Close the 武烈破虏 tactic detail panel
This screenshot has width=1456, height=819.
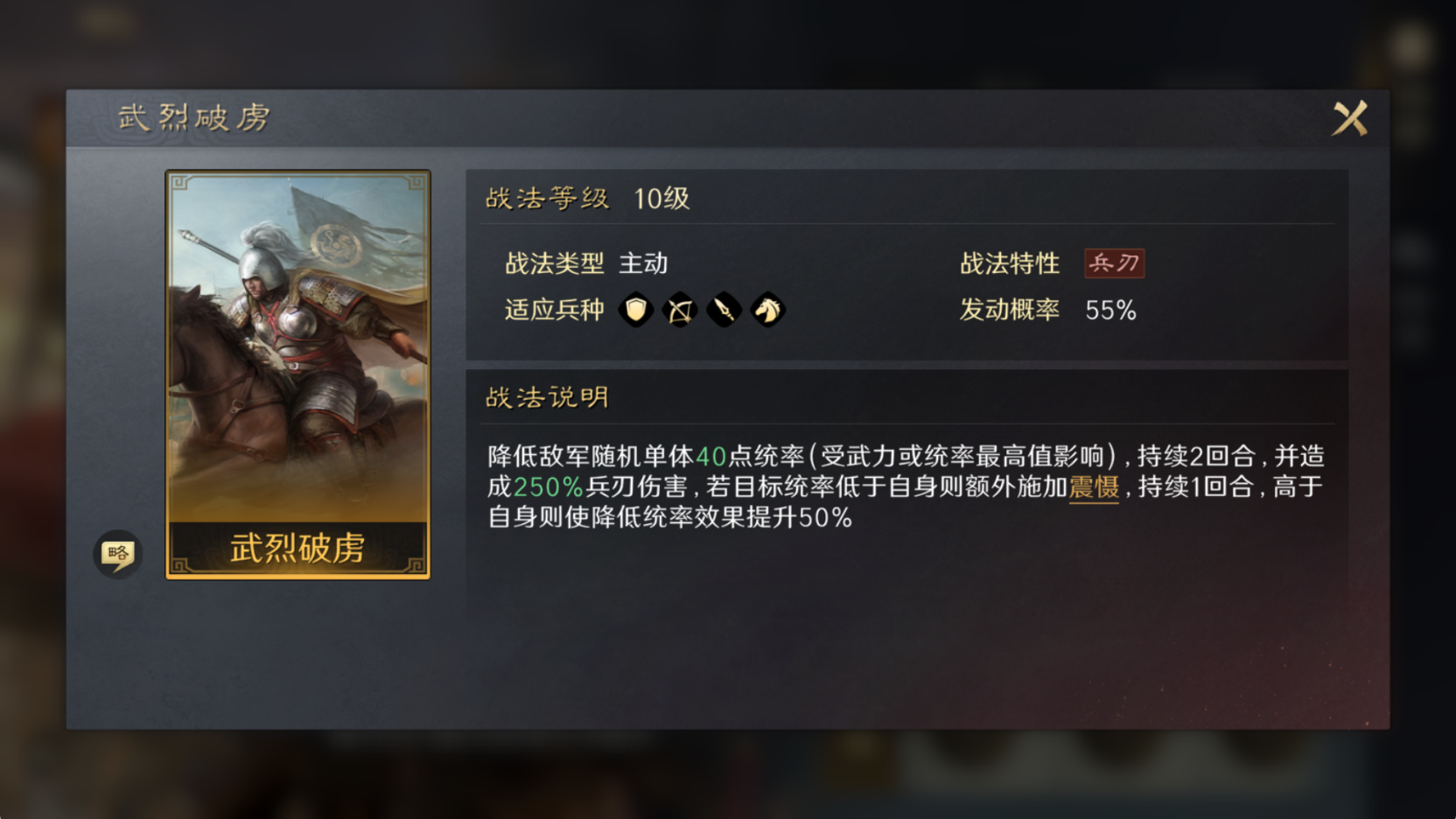pyautogui.click(x=1349, y=118)
